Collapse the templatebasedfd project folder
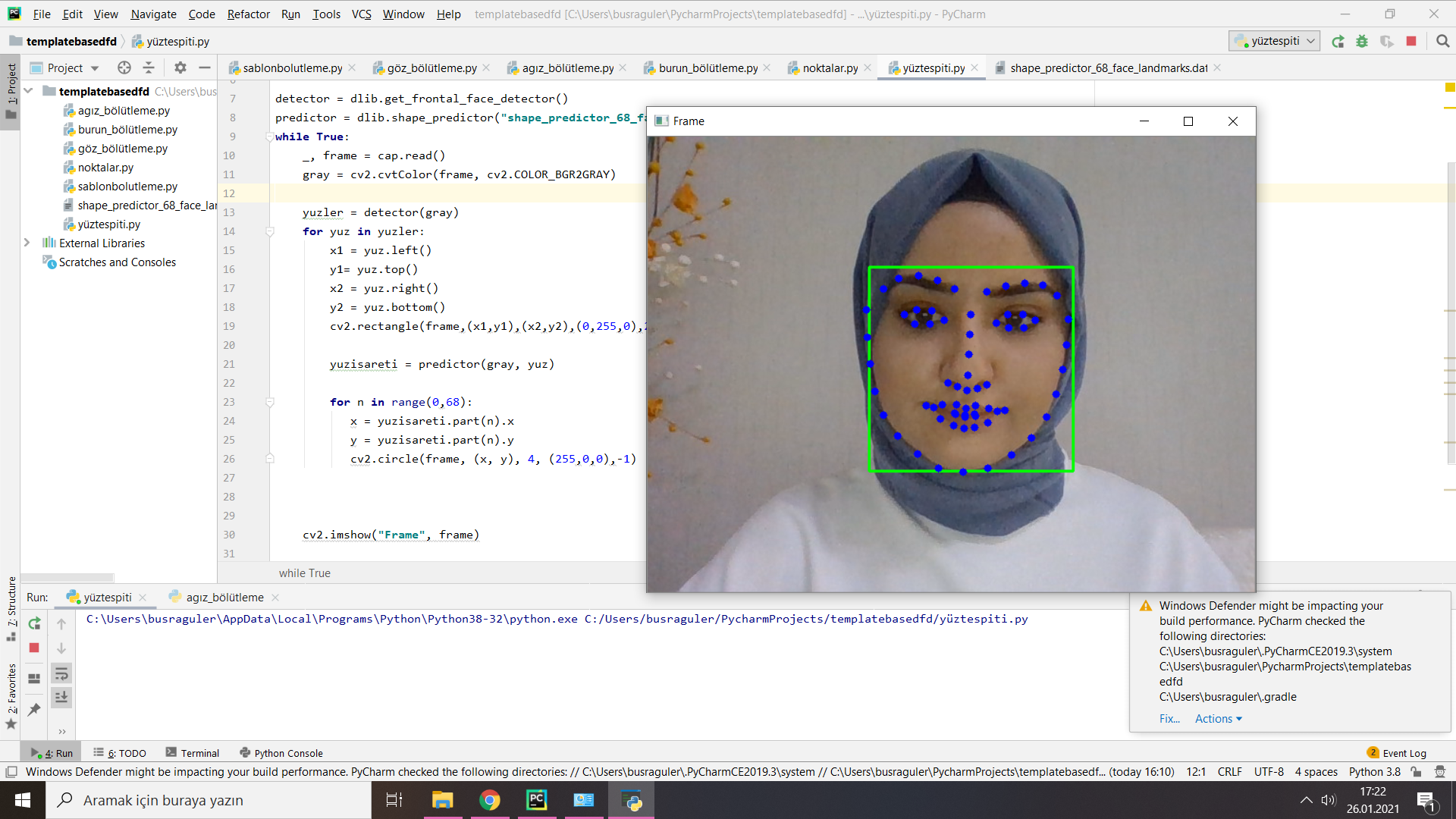This screenshot has width=1456, height=819. [x=27, y=91]
